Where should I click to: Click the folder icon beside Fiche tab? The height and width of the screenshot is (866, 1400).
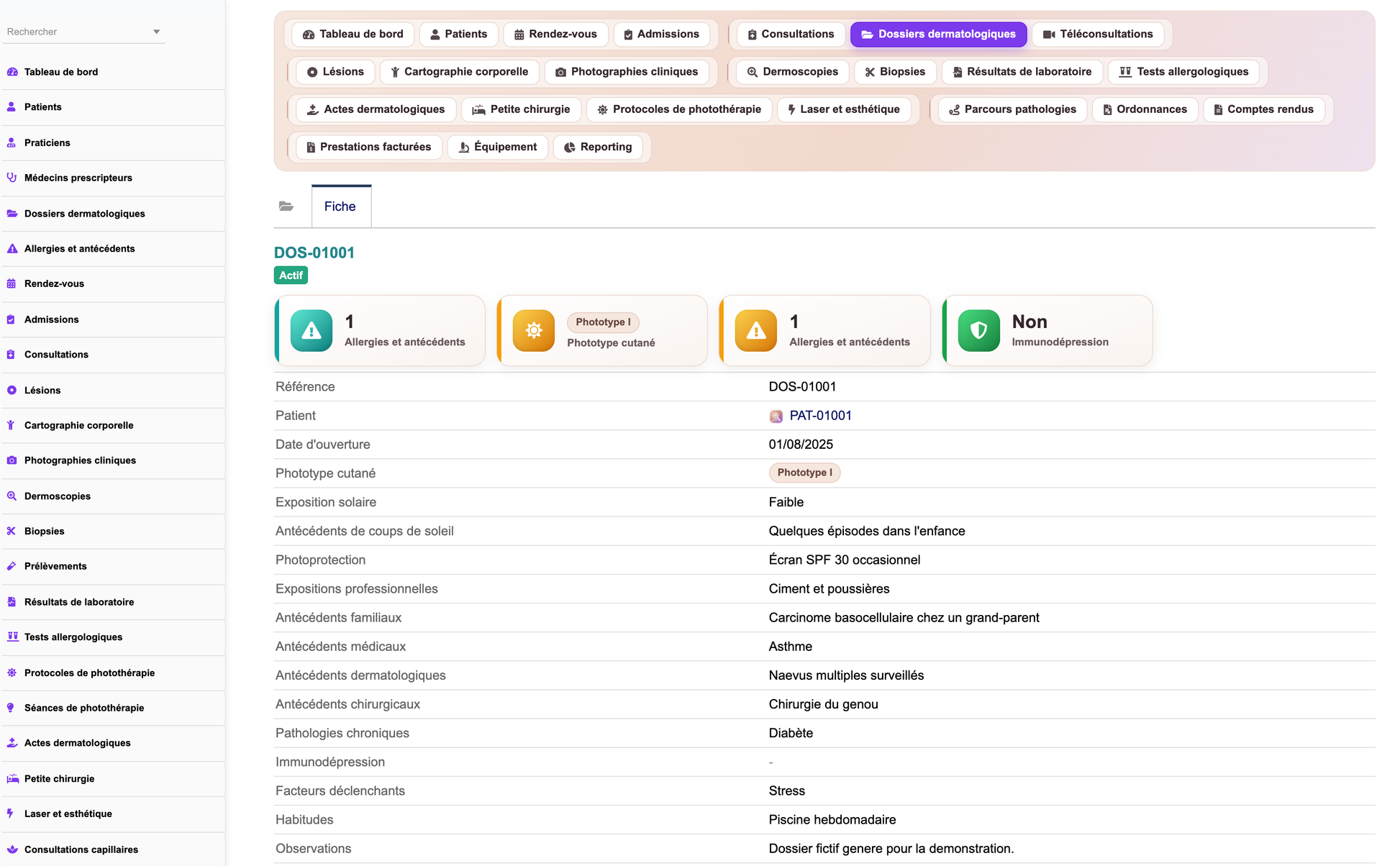tap(286, 206)
